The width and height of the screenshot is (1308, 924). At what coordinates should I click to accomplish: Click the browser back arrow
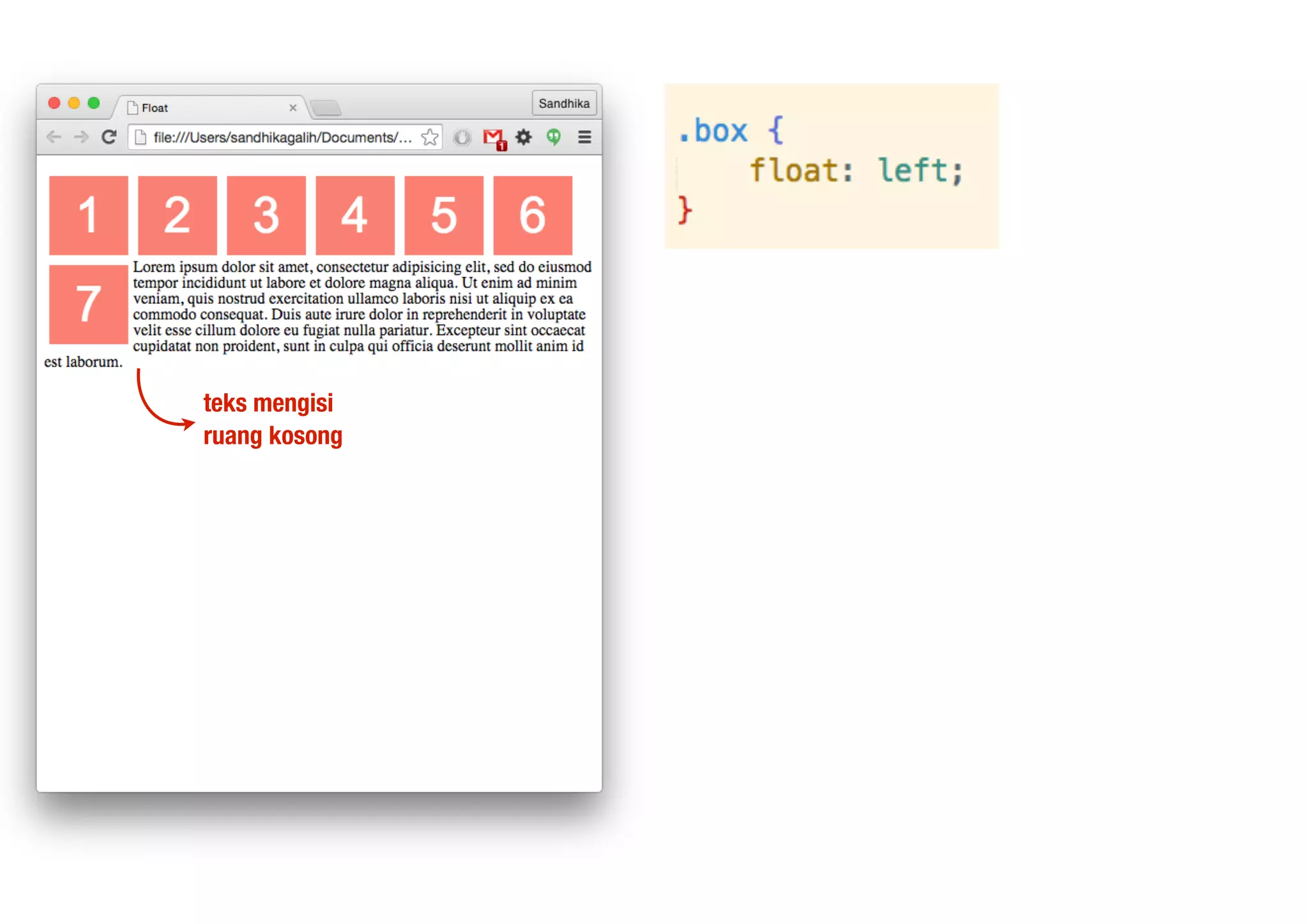point(54,137)
